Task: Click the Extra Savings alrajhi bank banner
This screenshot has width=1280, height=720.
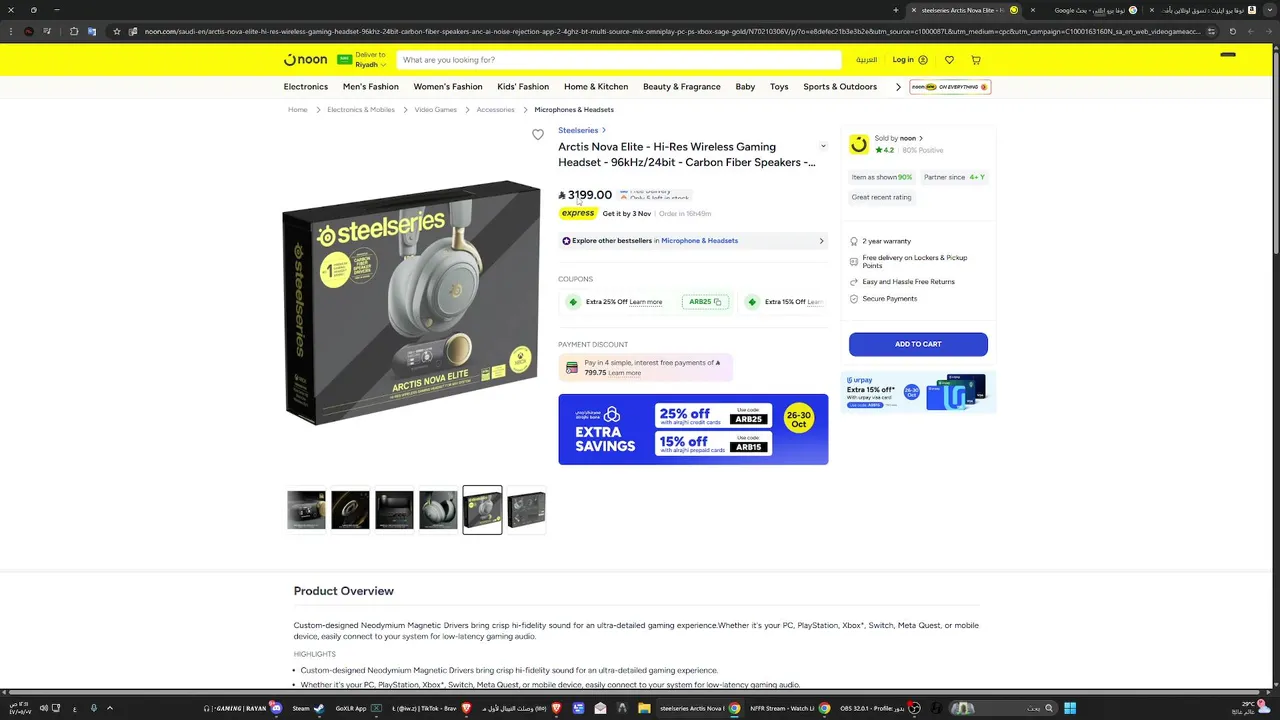Action: click(693, 429)
